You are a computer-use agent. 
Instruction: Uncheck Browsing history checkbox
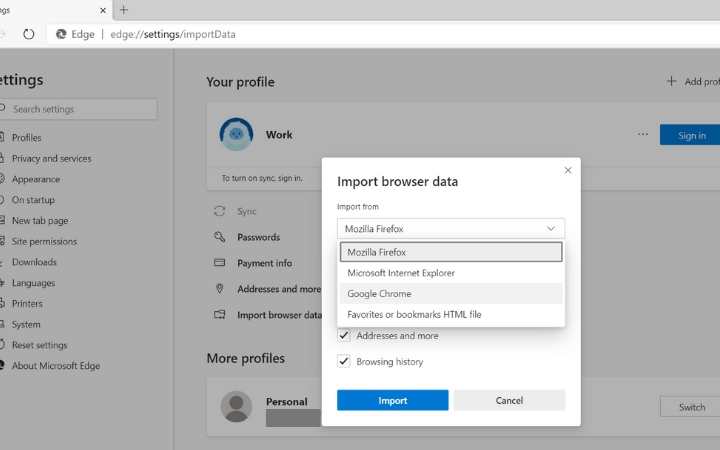click(x=344, y=361)
